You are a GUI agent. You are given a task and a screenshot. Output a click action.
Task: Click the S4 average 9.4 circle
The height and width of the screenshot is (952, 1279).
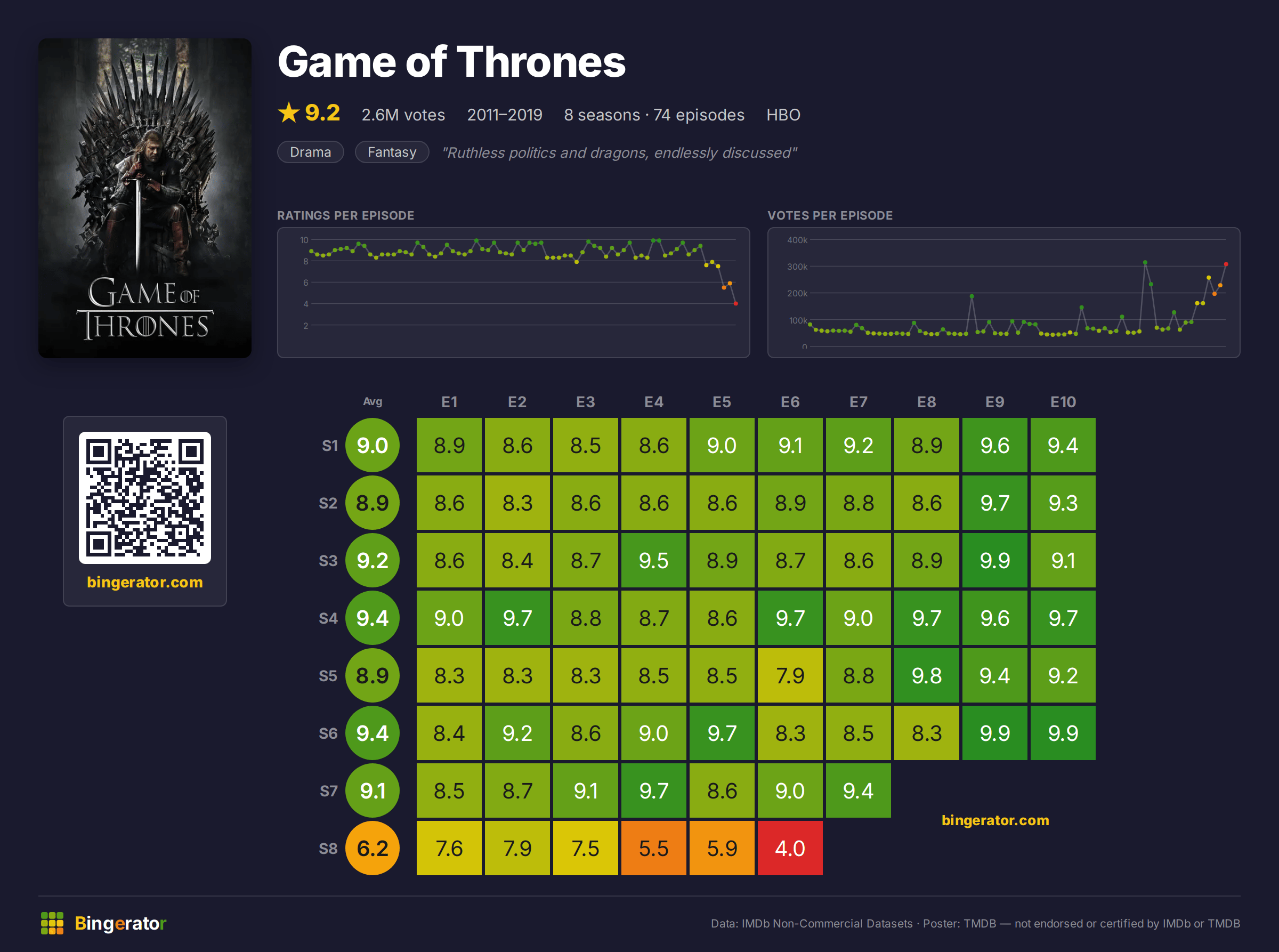tap(372, 618)
